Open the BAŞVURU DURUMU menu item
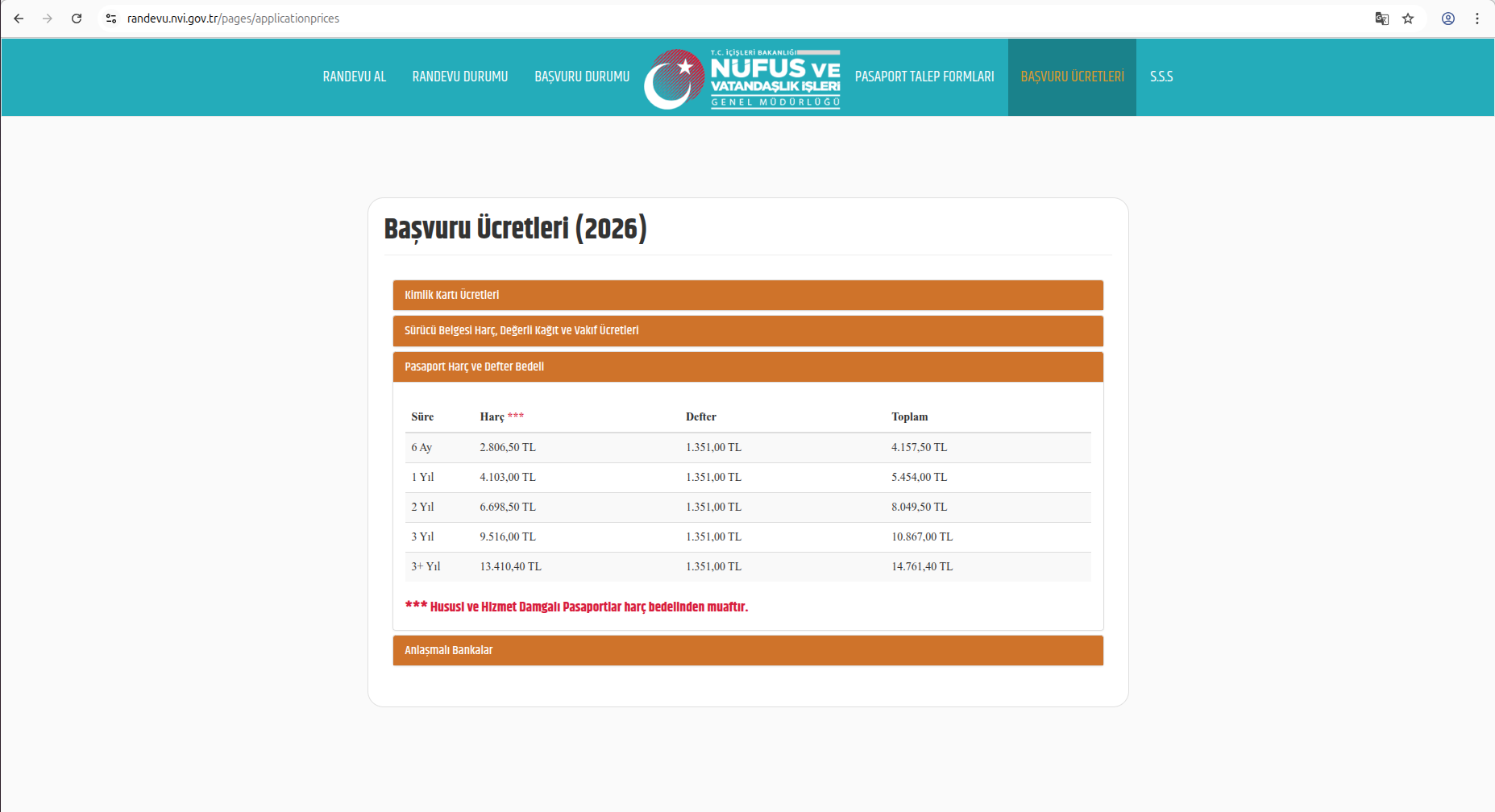Image resolution: width=1495 pixels, height=812 pixels. pyautogui.click(x=582, y=77)
